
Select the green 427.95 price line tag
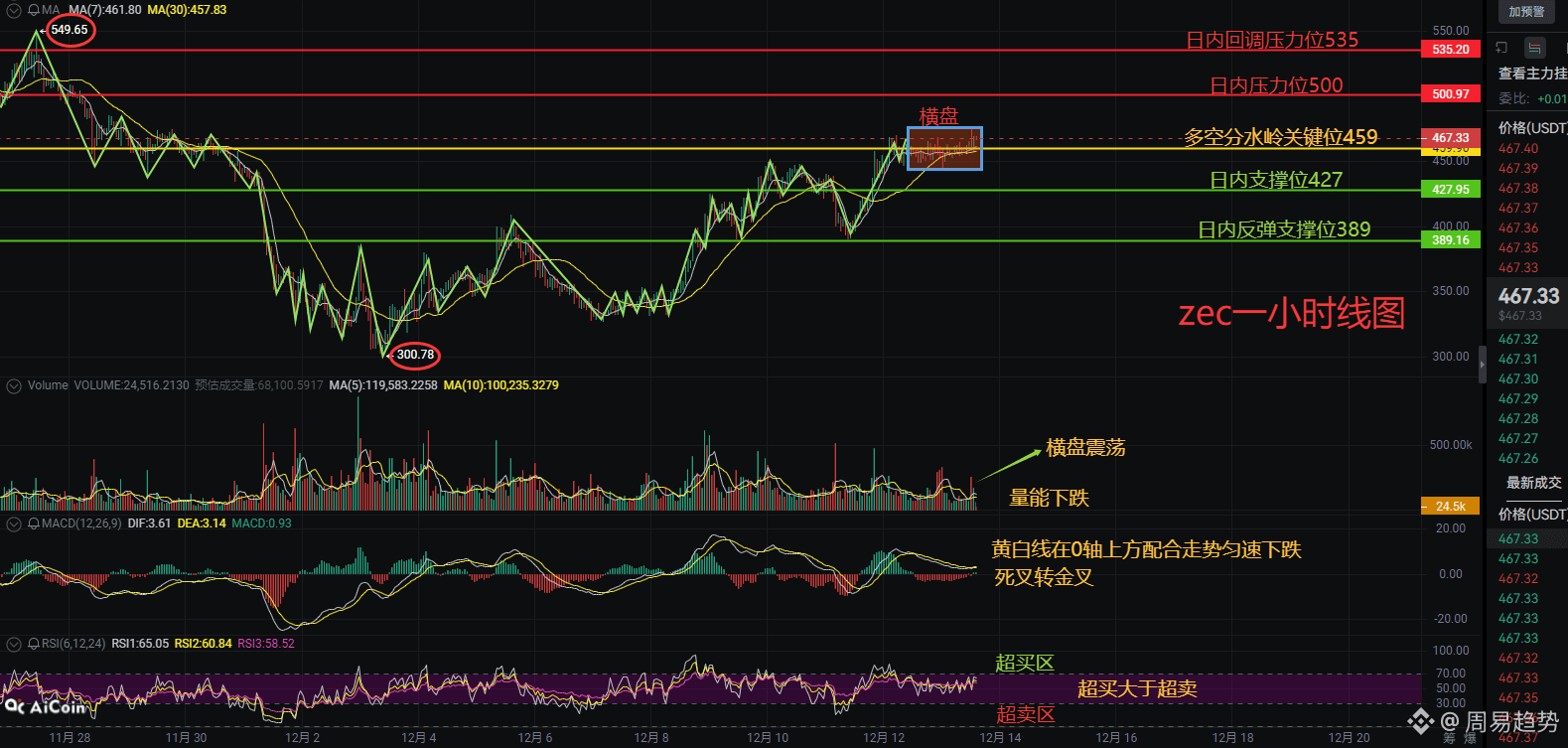click(1451, 190)
